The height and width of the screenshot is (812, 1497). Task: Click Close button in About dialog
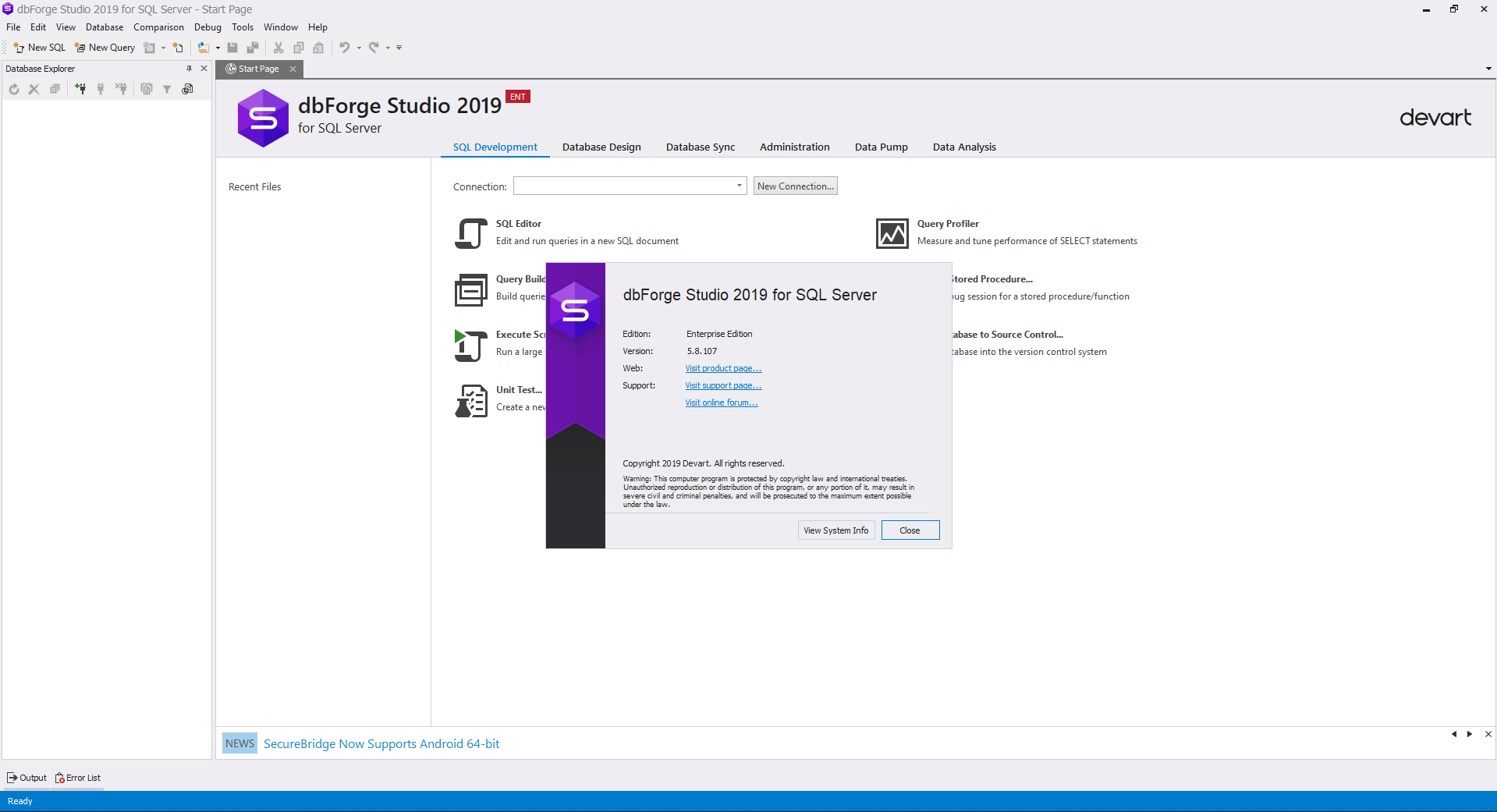coord(910,530)
